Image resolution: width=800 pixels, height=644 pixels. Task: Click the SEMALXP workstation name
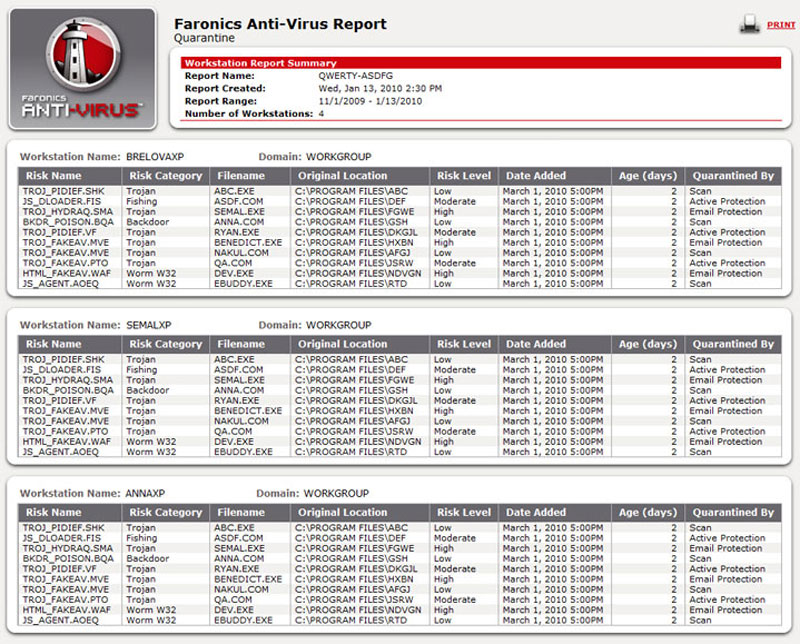point(149,325)
